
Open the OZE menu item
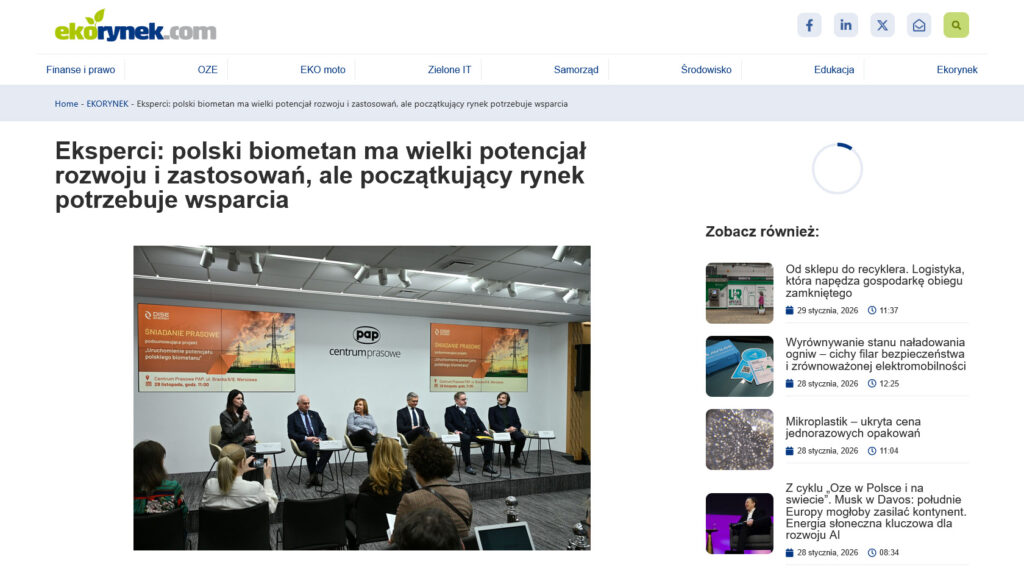pos(208,70)
